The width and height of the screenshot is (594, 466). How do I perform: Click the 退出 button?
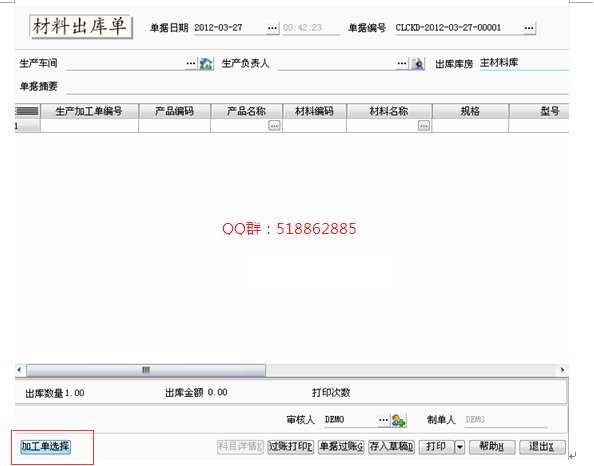coord(542,447)
